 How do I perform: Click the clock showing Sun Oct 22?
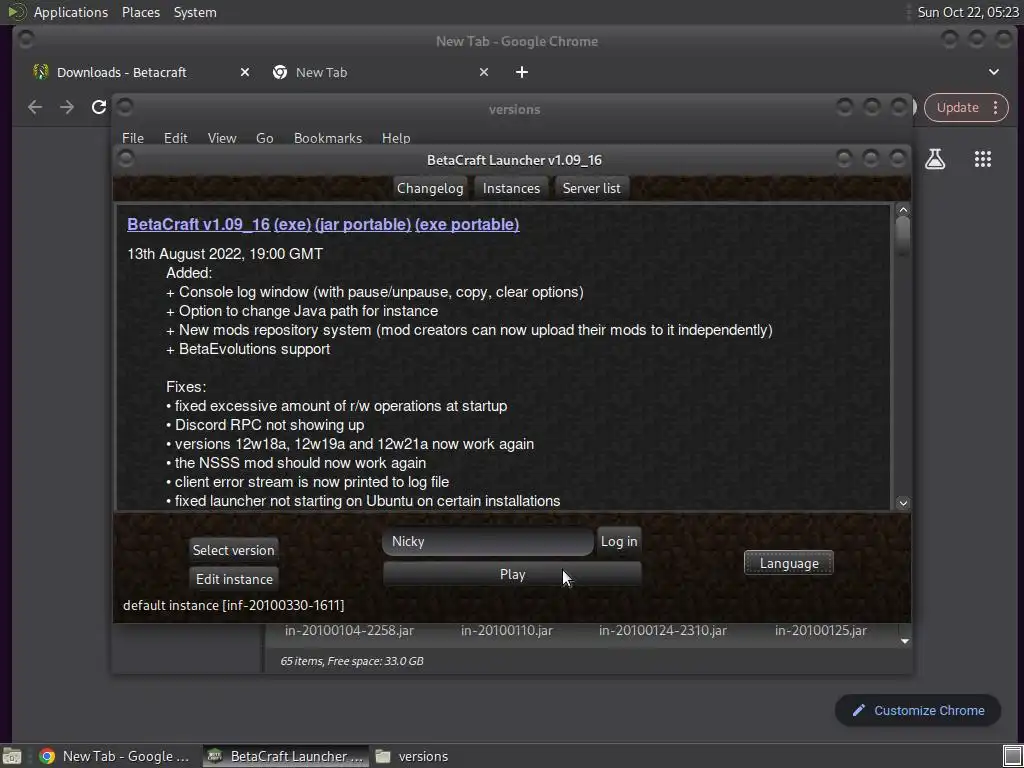point(967,12)
